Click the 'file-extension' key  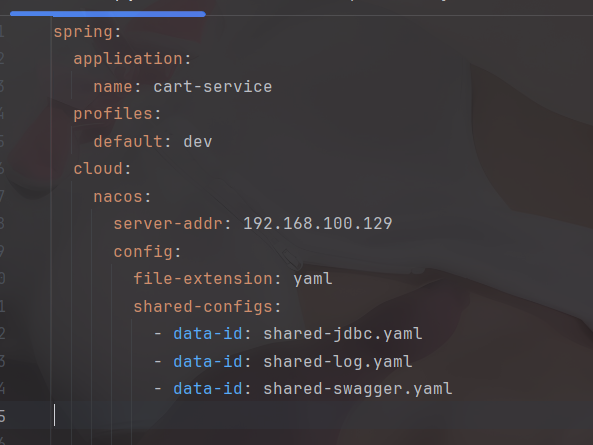(x=203, y=279)
